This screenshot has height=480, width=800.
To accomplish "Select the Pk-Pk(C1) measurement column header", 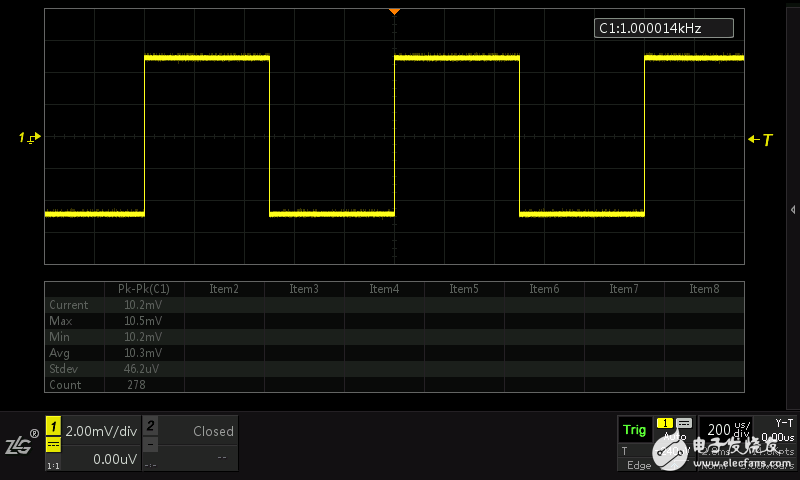I will (x=143, y=289).
